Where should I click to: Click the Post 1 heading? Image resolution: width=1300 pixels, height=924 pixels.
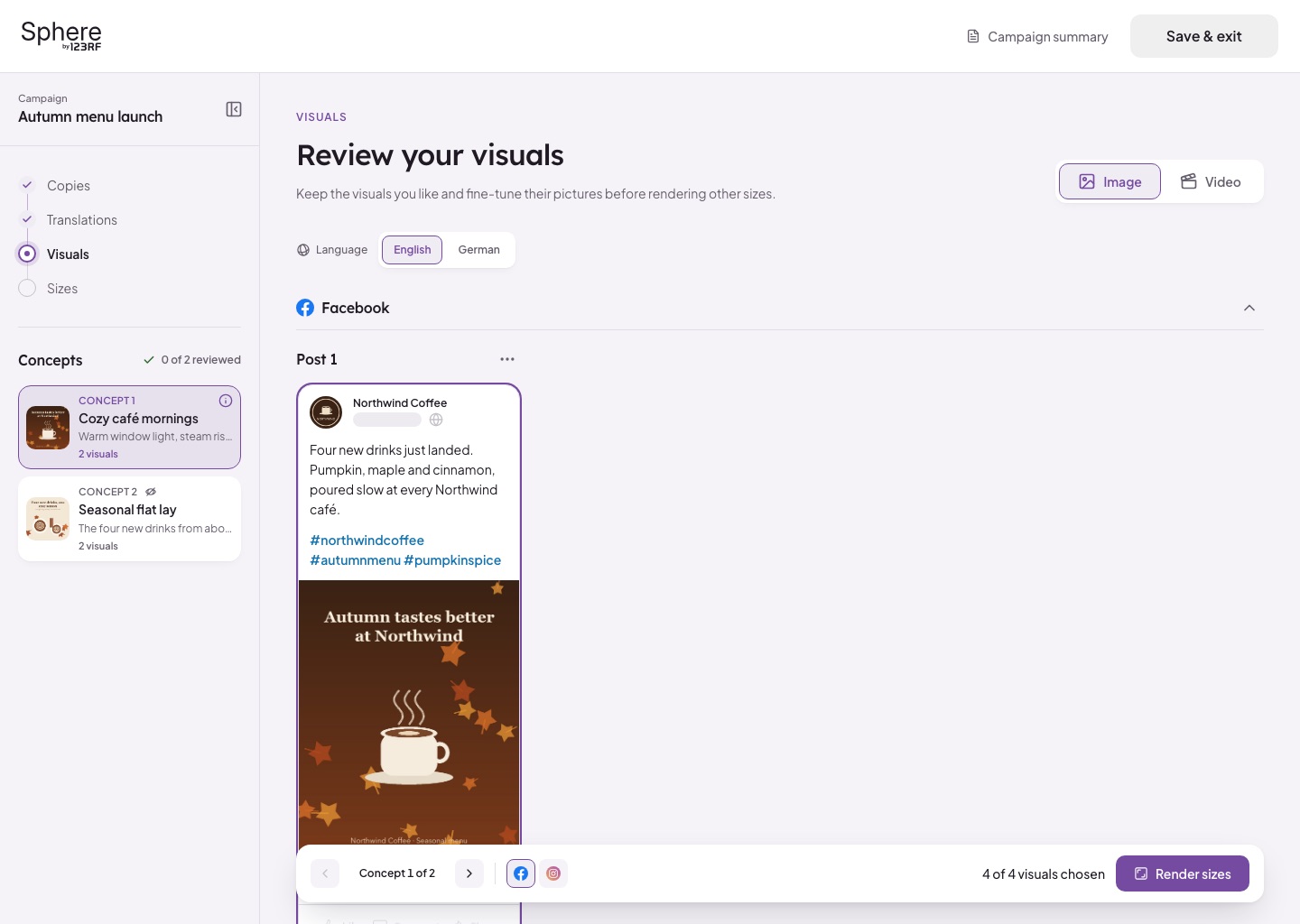(x=317, y=359)
